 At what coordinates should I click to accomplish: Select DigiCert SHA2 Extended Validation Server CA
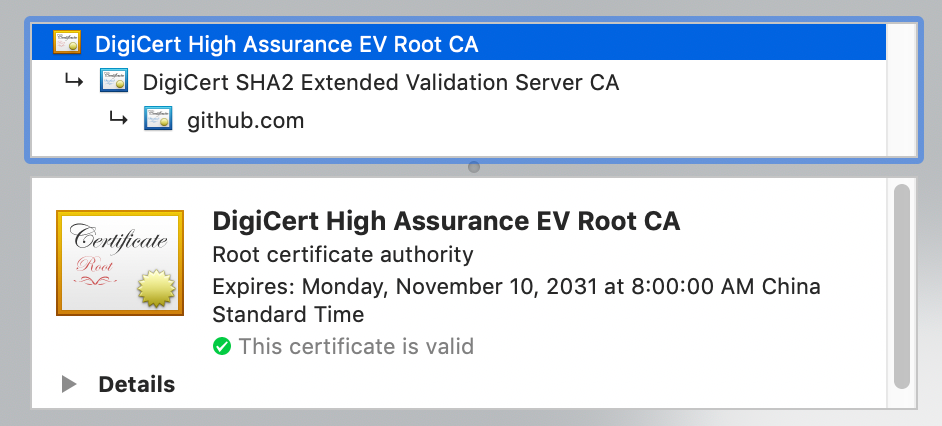click(459, 81)
